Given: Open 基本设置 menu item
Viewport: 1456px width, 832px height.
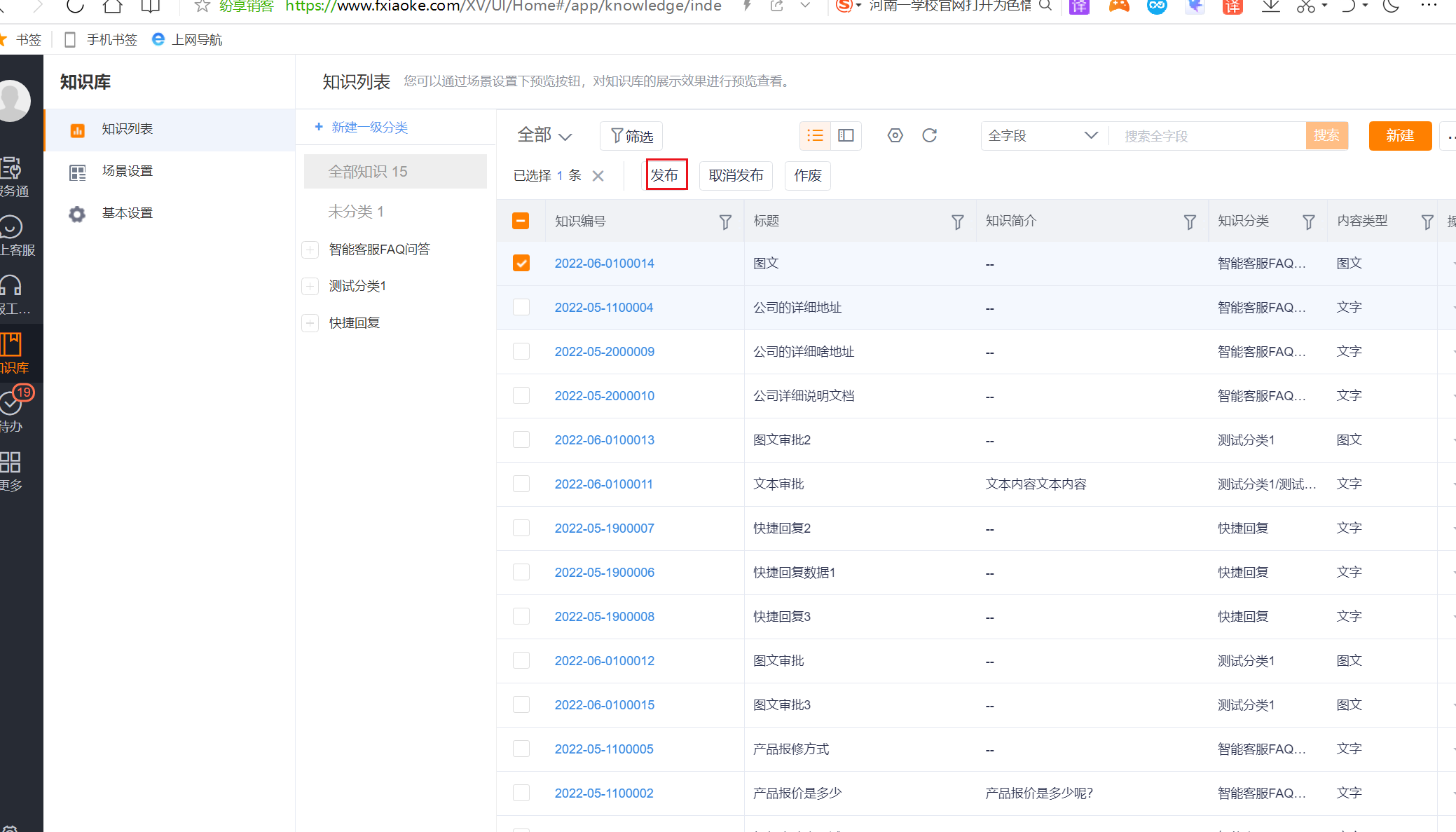Looking at the screenshot, I should click(x=127, y=213).
